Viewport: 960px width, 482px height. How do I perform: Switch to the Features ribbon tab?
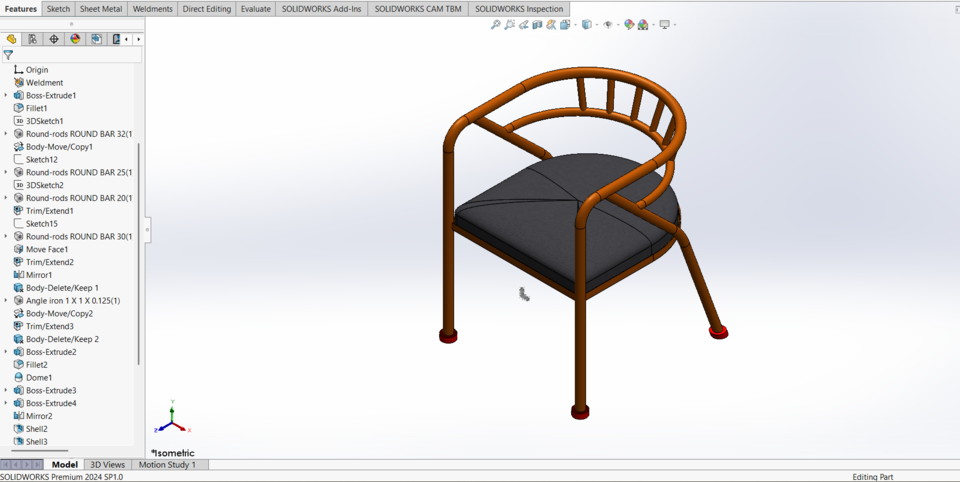pyautogui.click(x=21, y=9)
